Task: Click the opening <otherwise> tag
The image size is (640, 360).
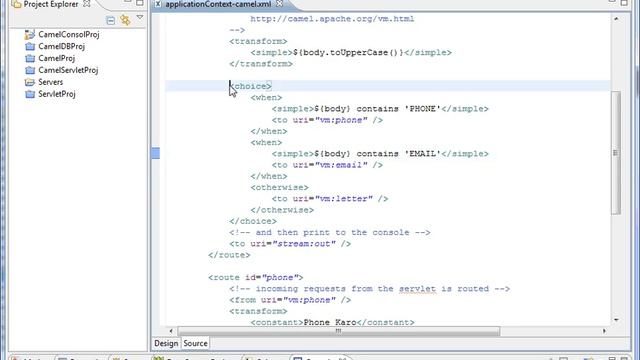Action: 280,188
